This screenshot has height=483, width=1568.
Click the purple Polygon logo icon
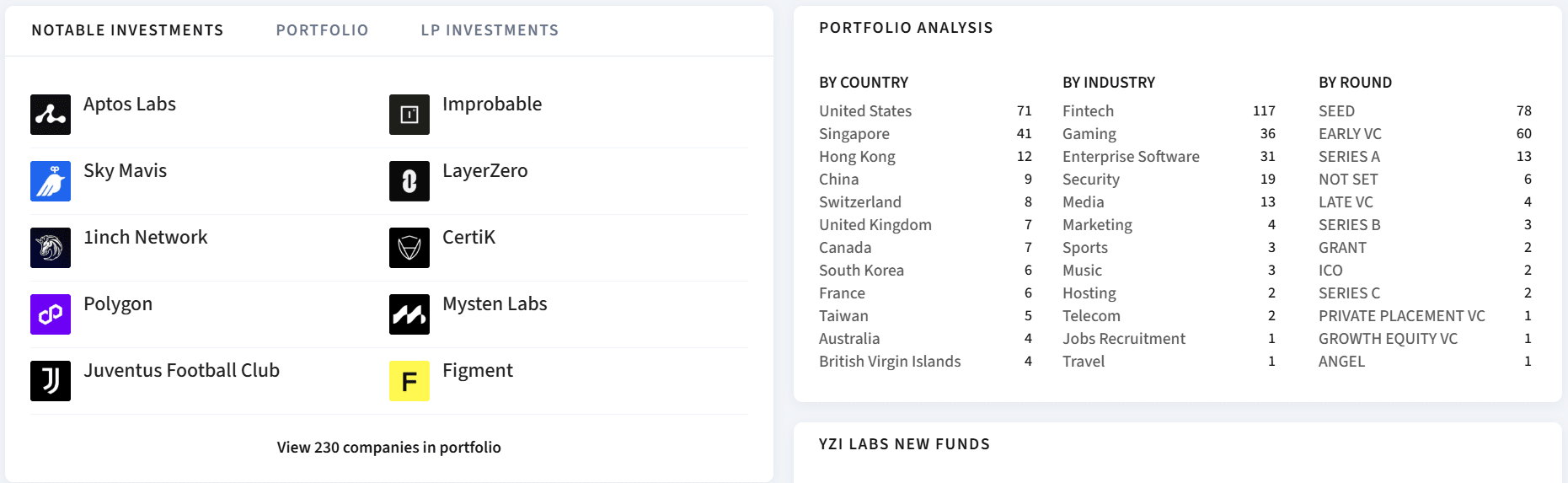pos(51,314)
